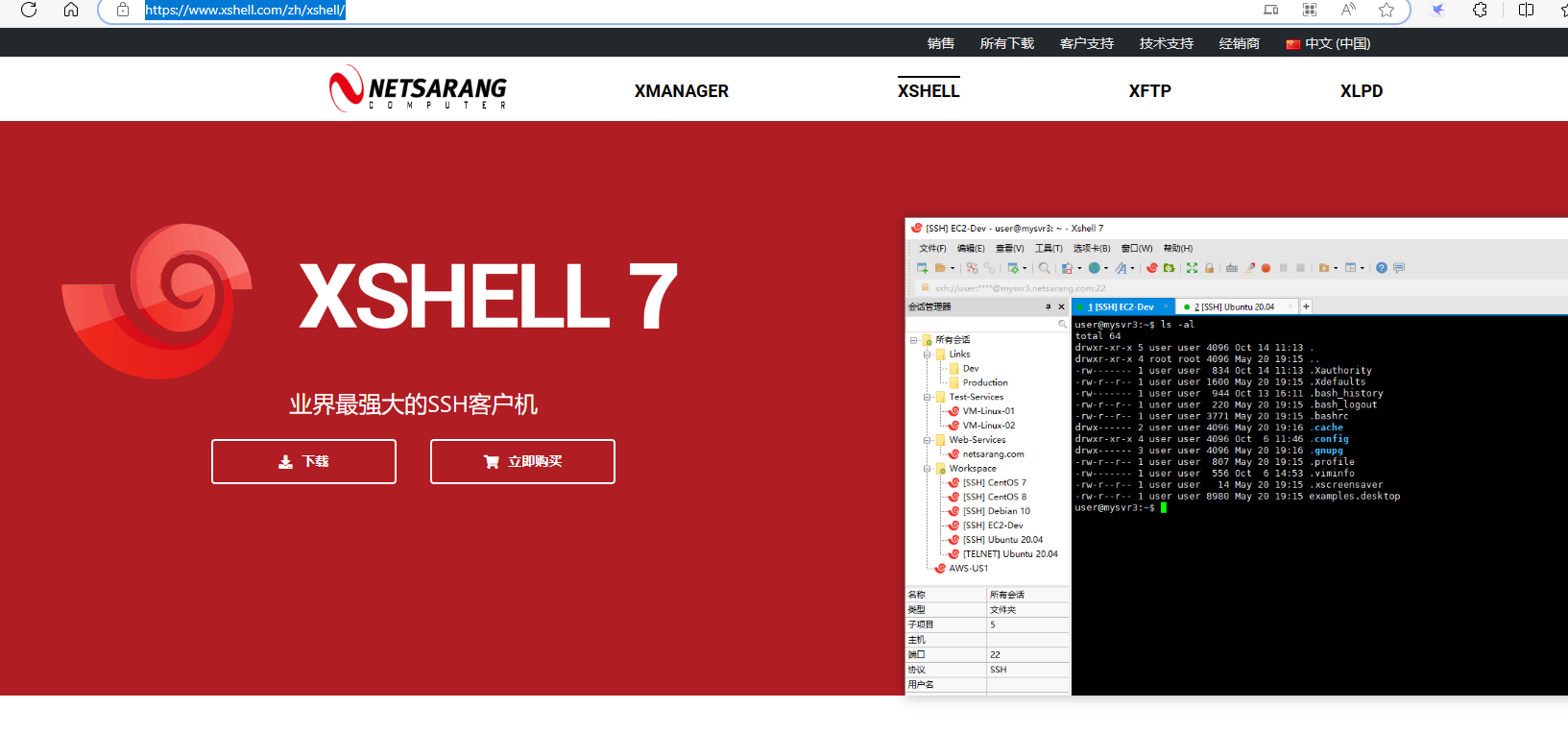Change the language via 中文 (中国)

(x=1329, y=43)
